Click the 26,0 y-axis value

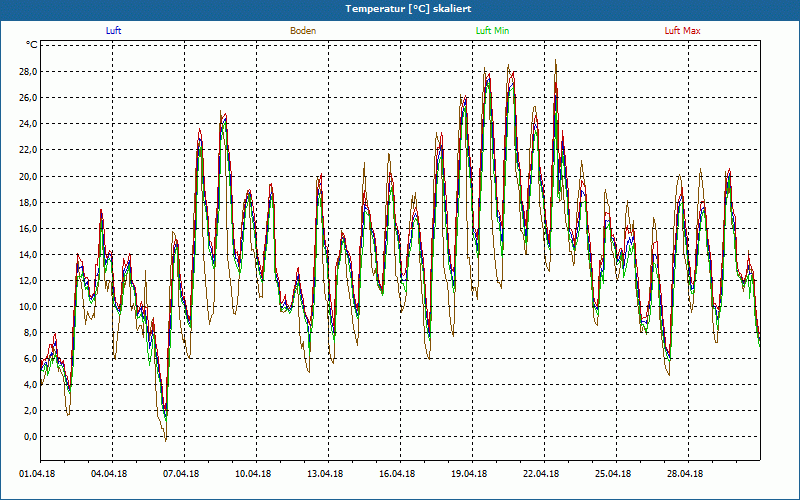(28, 97)
